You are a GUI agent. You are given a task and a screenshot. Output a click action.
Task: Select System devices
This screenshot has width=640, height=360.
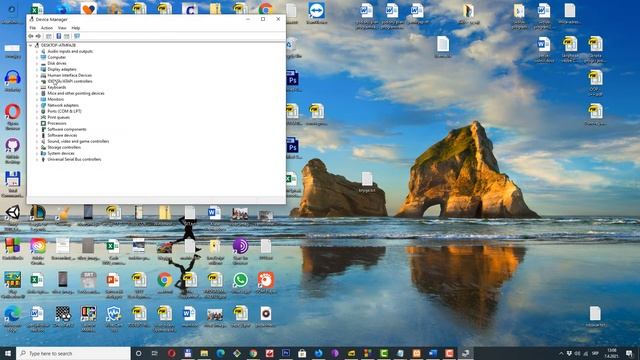click(x=61, y=153)
